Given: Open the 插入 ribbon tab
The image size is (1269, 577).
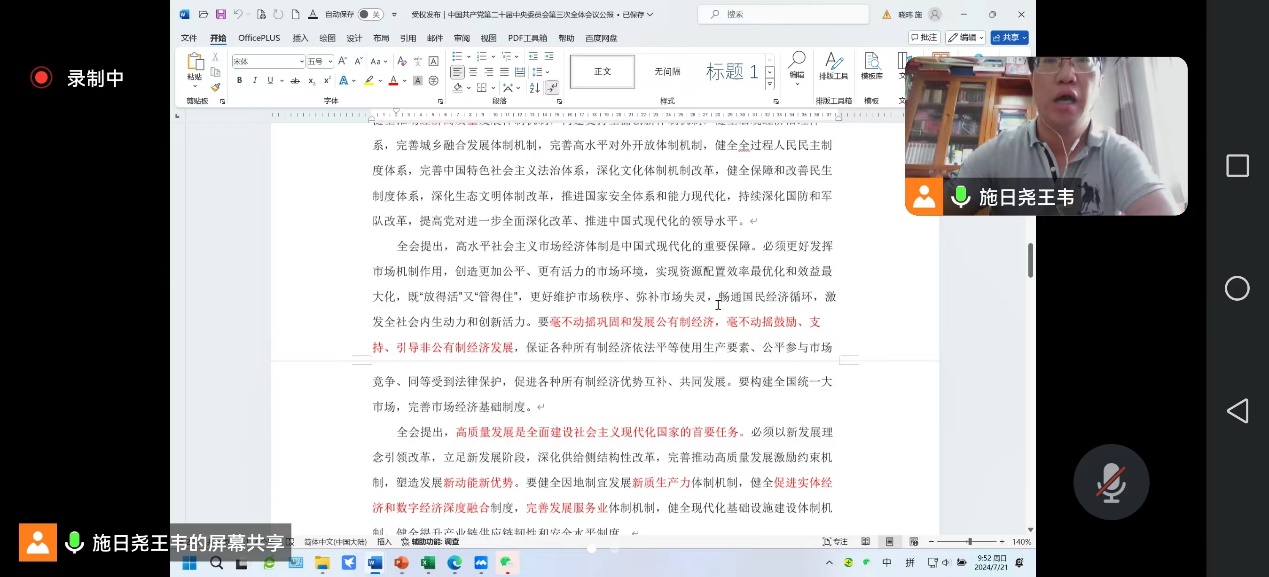Looking at the screenshot, I should point(300,38).
